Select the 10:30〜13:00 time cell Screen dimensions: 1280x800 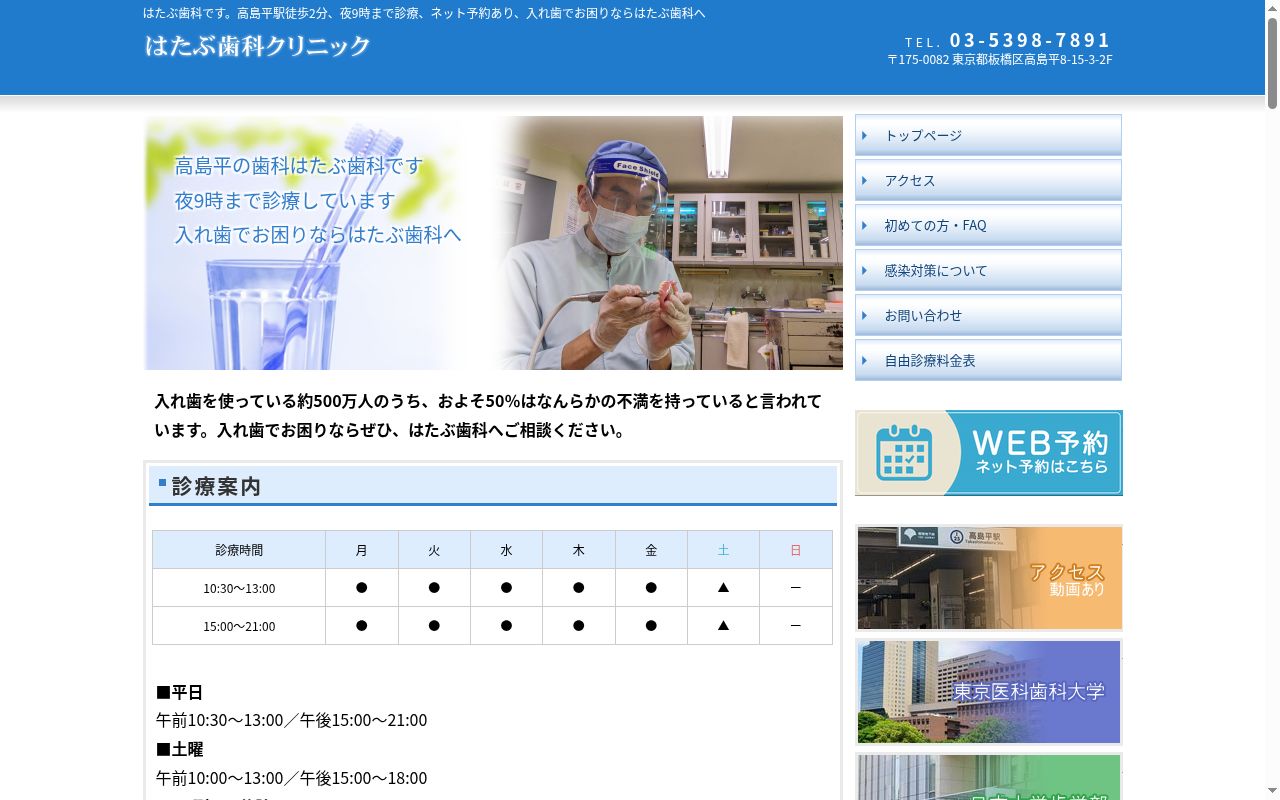[x=239, y=588]
